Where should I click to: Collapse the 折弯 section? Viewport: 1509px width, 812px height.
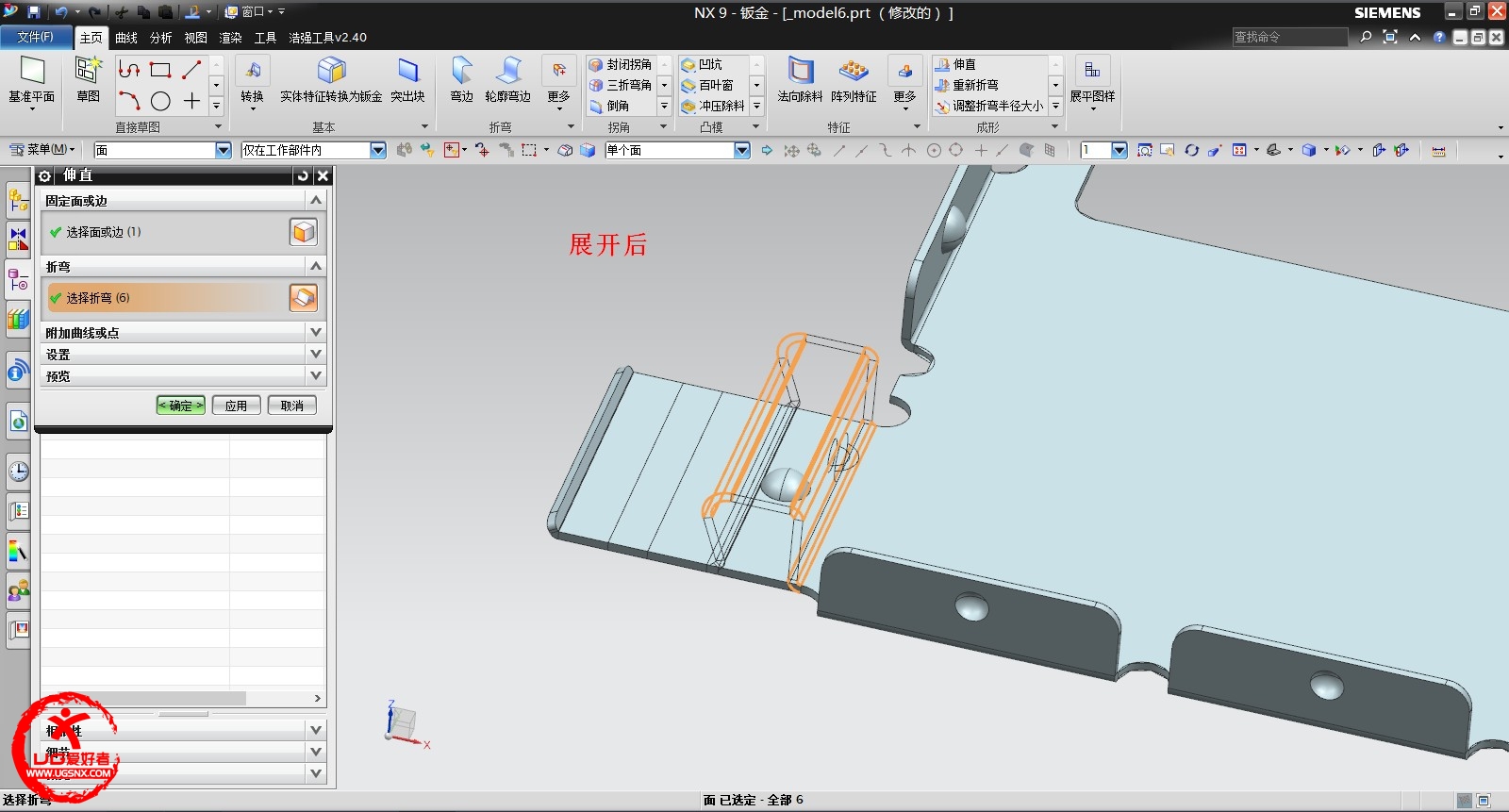pyautogui.click(x=316, y=266)
